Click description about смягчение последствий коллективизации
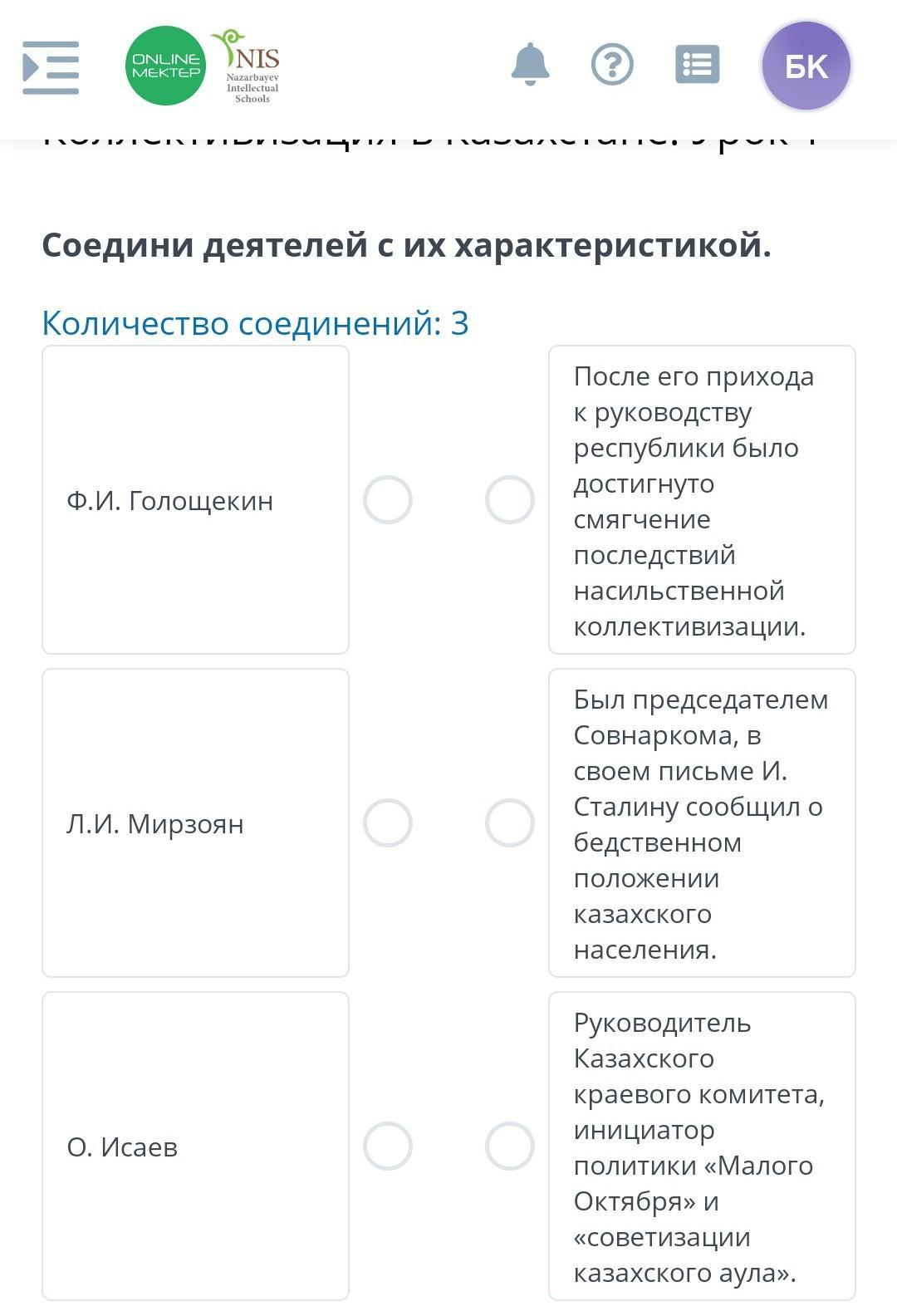Viewport: 897px width, 1316px height. [702, 500]
